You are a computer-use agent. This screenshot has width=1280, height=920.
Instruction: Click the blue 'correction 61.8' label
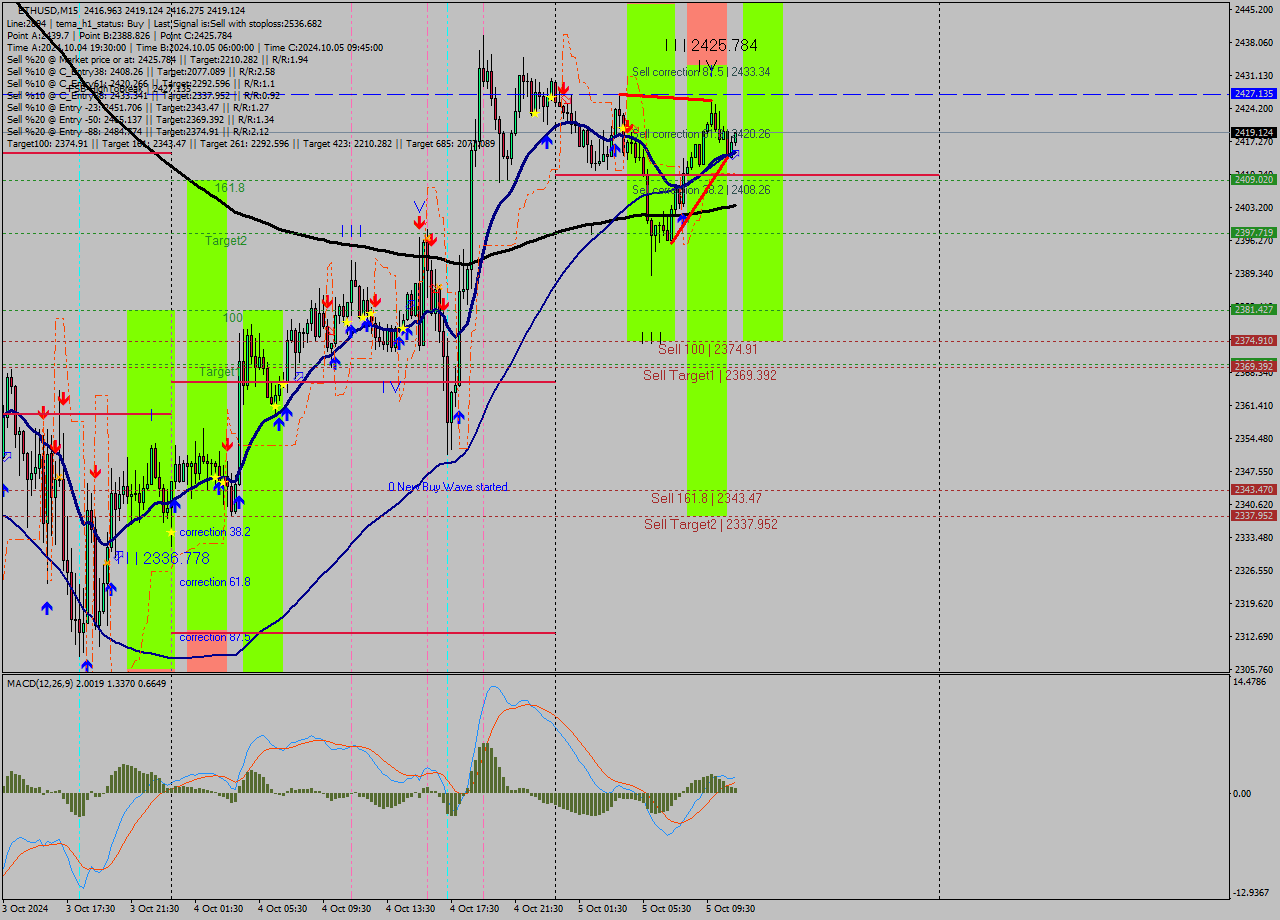pos(214,582)
